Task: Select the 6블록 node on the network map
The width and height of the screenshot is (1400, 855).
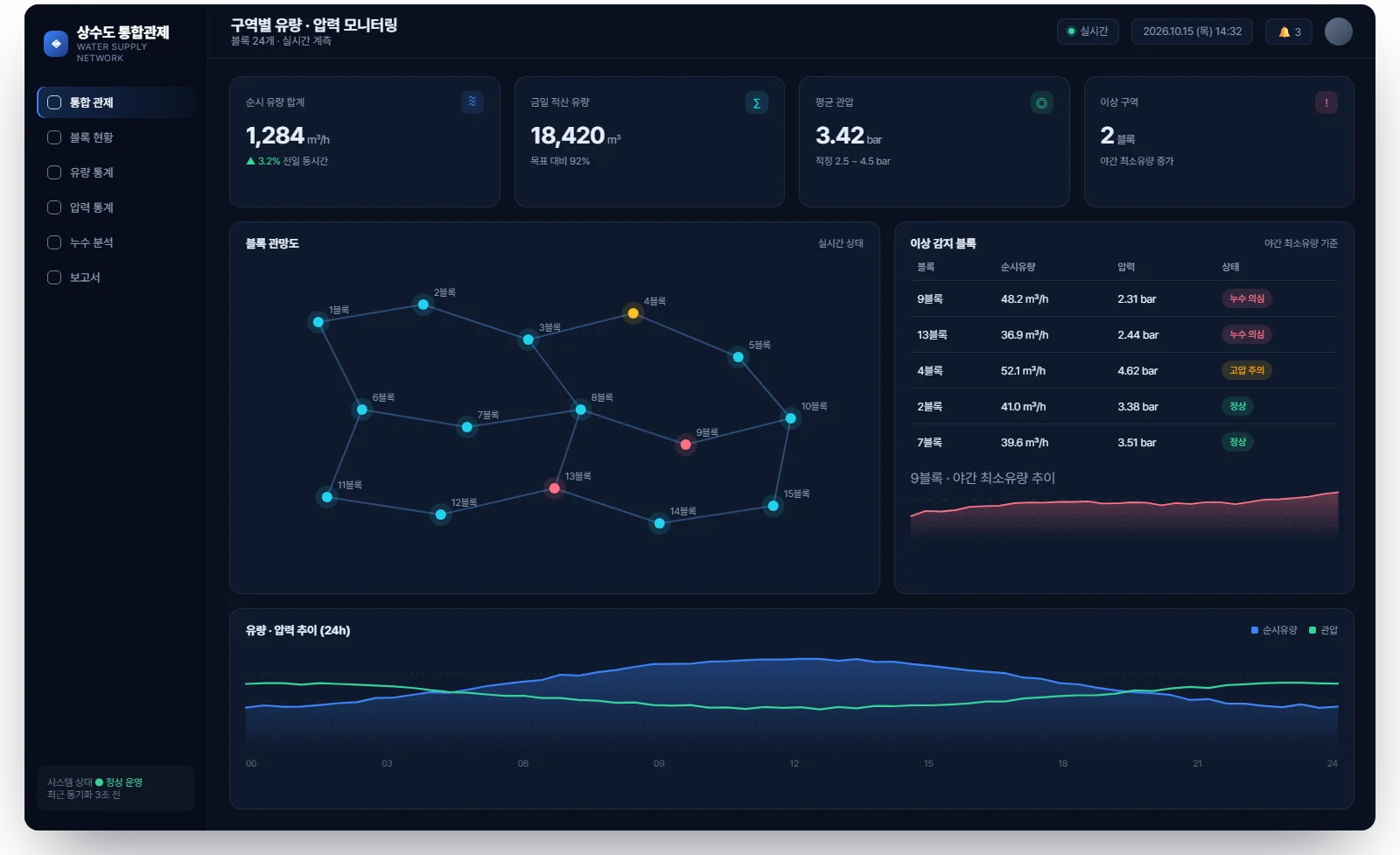Action: [361, 410]
